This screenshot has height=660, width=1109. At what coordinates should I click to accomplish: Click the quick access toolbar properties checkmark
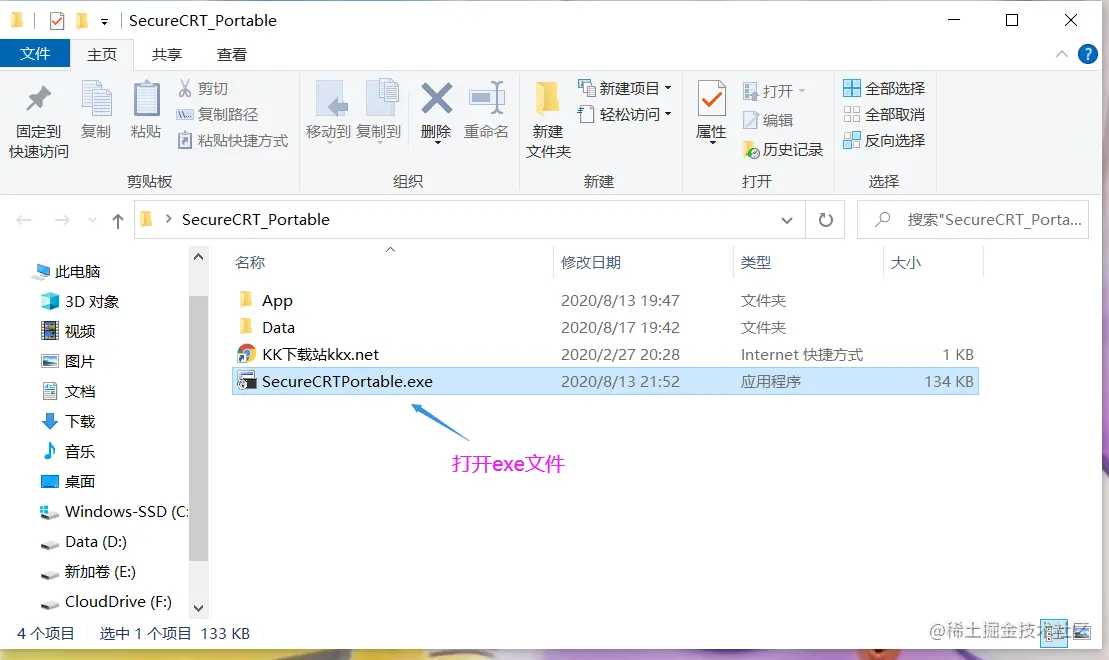pos(57,21)
